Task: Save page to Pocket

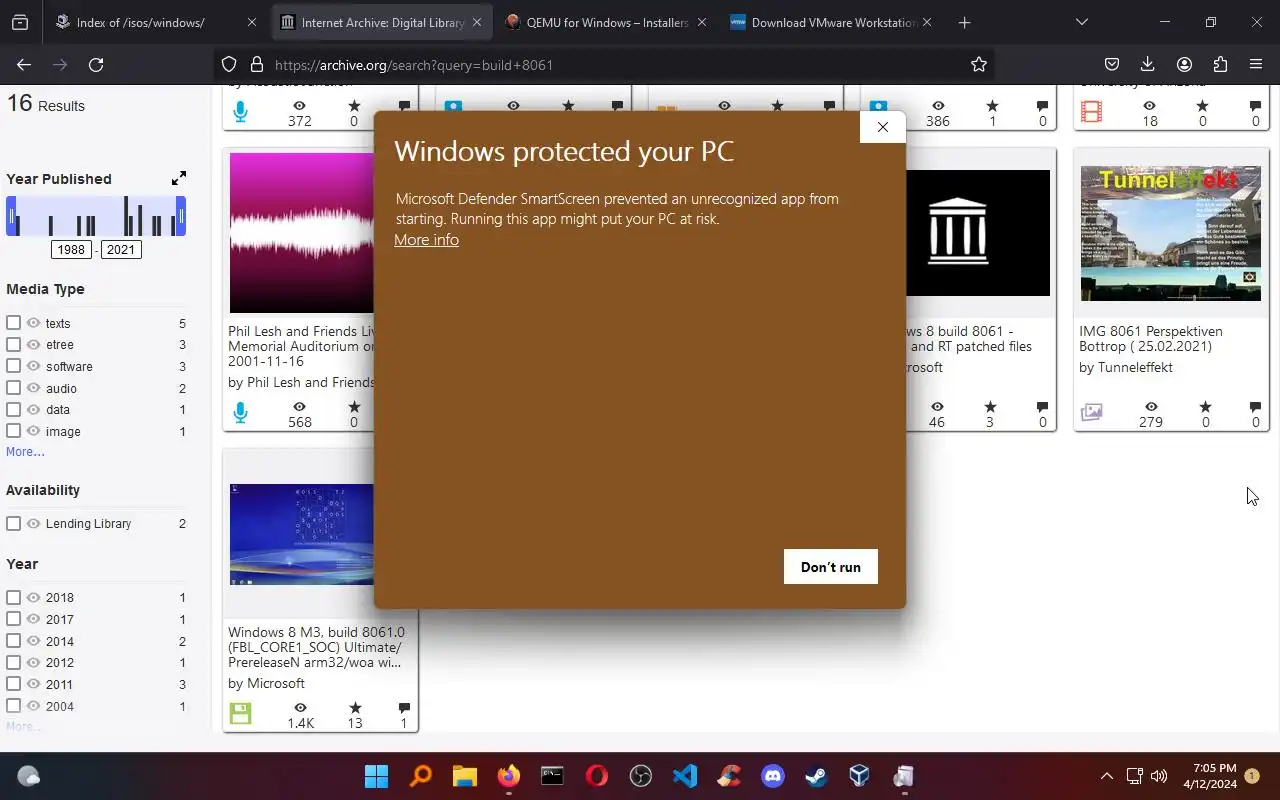Action: point(1112,65)
